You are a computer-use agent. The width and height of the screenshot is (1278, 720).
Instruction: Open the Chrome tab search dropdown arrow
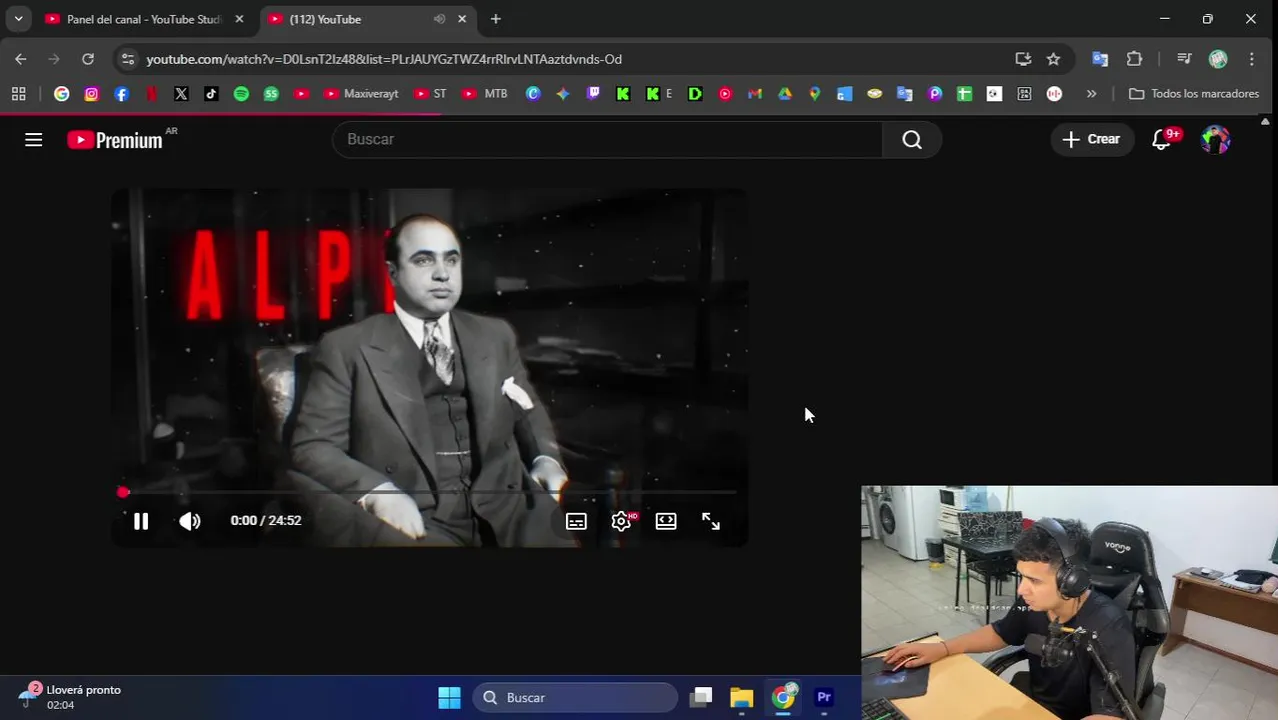click(x=18, y=19)
